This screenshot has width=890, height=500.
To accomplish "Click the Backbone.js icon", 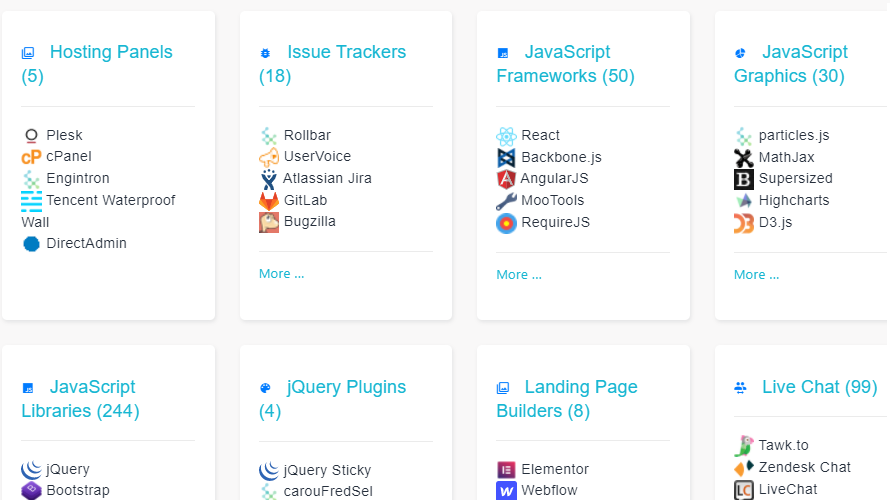I will click(x=506, y=158).
